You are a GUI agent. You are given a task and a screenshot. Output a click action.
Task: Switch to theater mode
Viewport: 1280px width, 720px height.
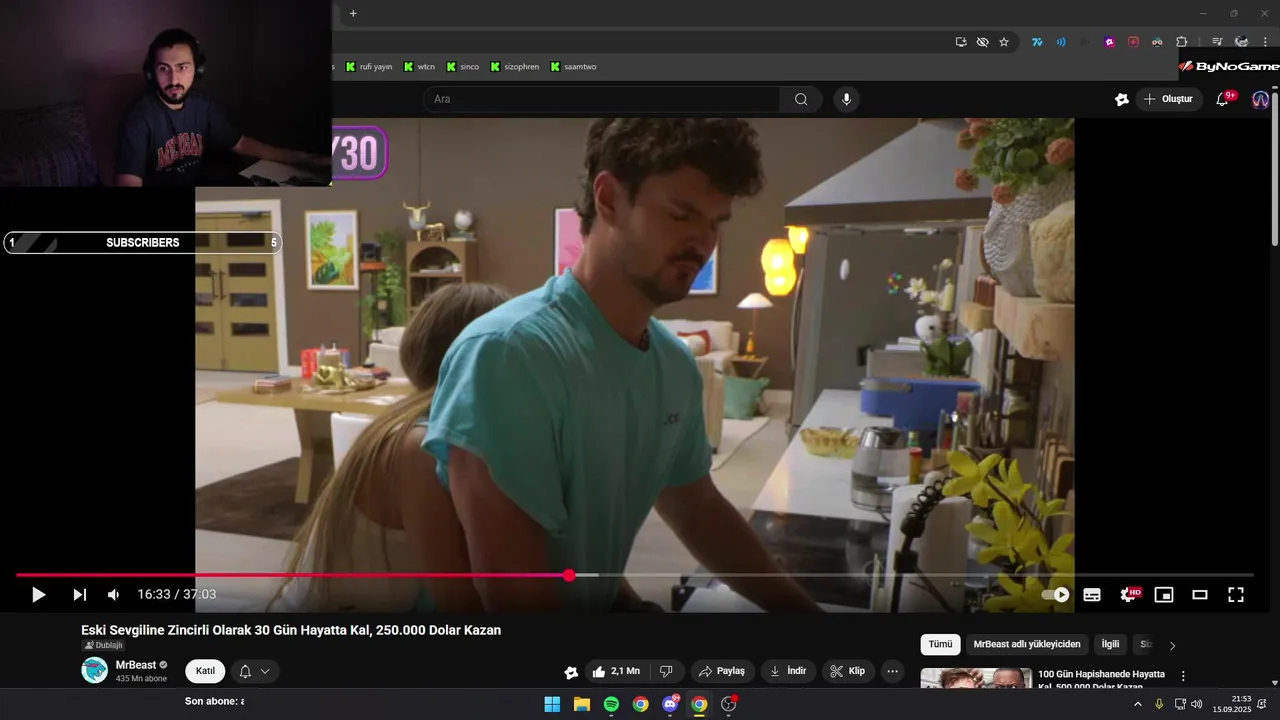click(x=1200, y=595)
